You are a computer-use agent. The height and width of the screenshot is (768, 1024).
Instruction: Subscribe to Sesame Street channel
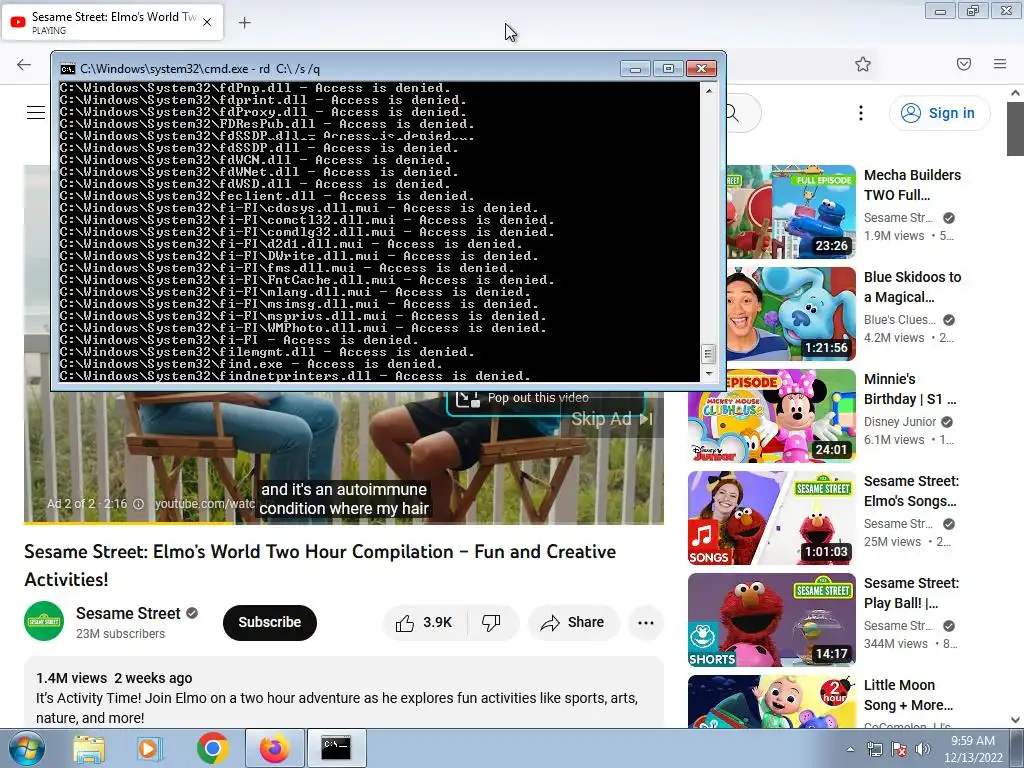pos(270,622)
